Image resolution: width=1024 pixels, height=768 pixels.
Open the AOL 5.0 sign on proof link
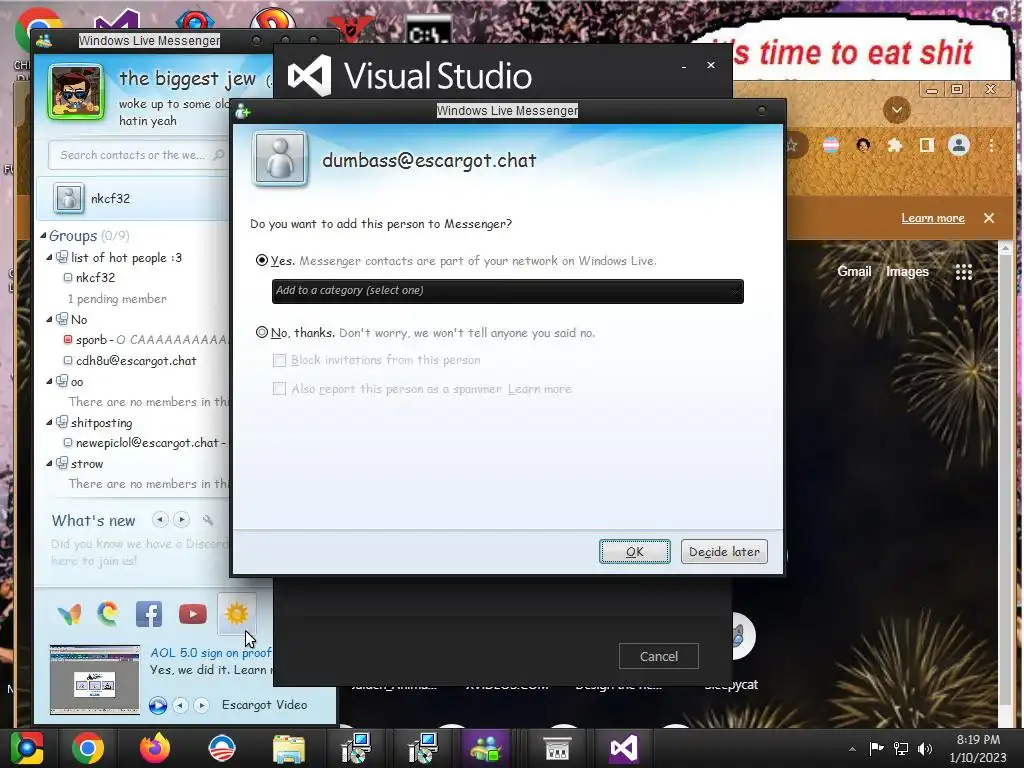(x=211, y=652)
